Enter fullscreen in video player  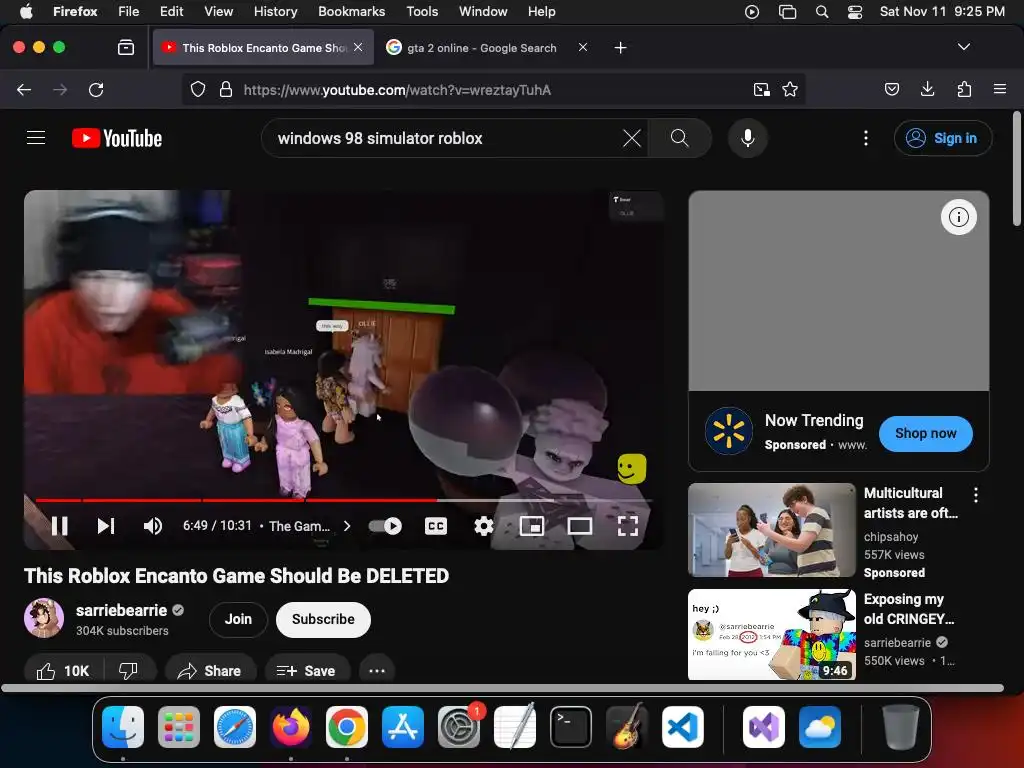pyautogui.click(x=628, y=526)
